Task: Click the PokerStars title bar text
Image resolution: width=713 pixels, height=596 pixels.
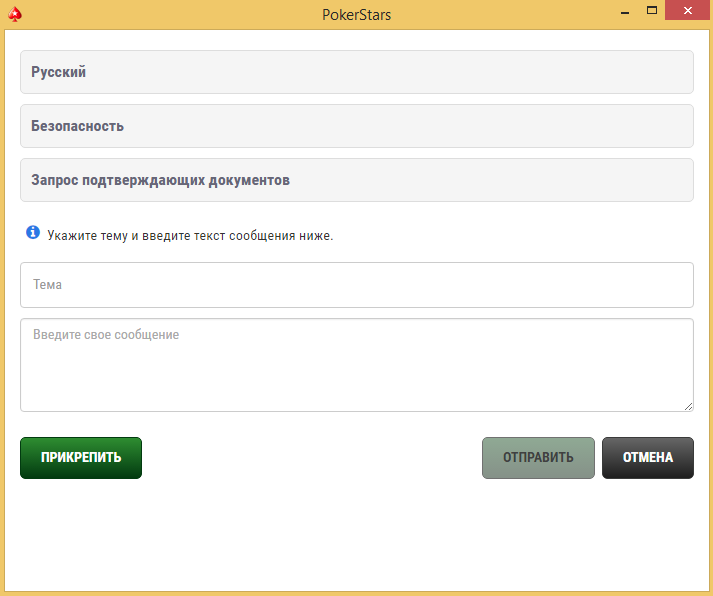Action: tap(356, 13)
